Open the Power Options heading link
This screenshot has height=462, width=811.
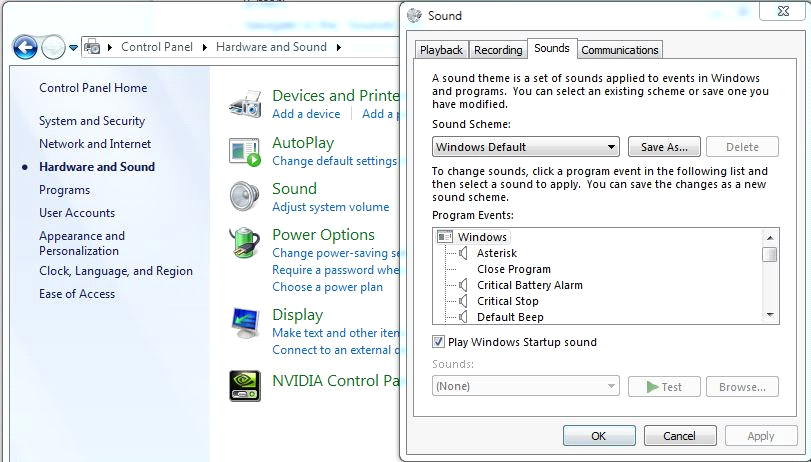[323, 235]
